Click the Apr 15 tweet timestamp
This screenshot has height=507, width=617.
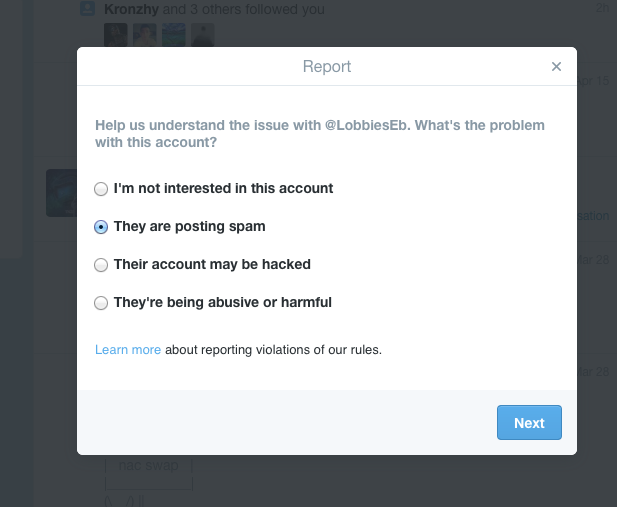click(x=593, y=81)
